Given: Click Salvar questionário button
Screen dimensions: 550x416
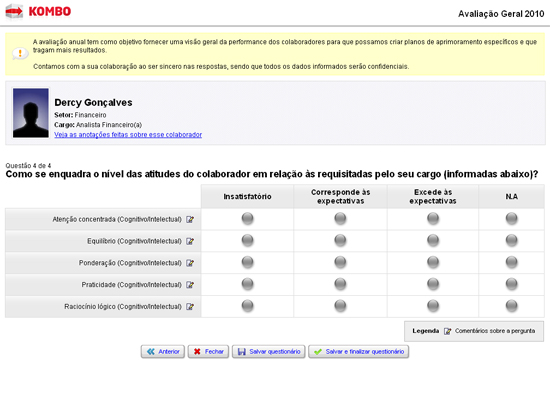Looking at the screenshot, I should coord(269,351).
